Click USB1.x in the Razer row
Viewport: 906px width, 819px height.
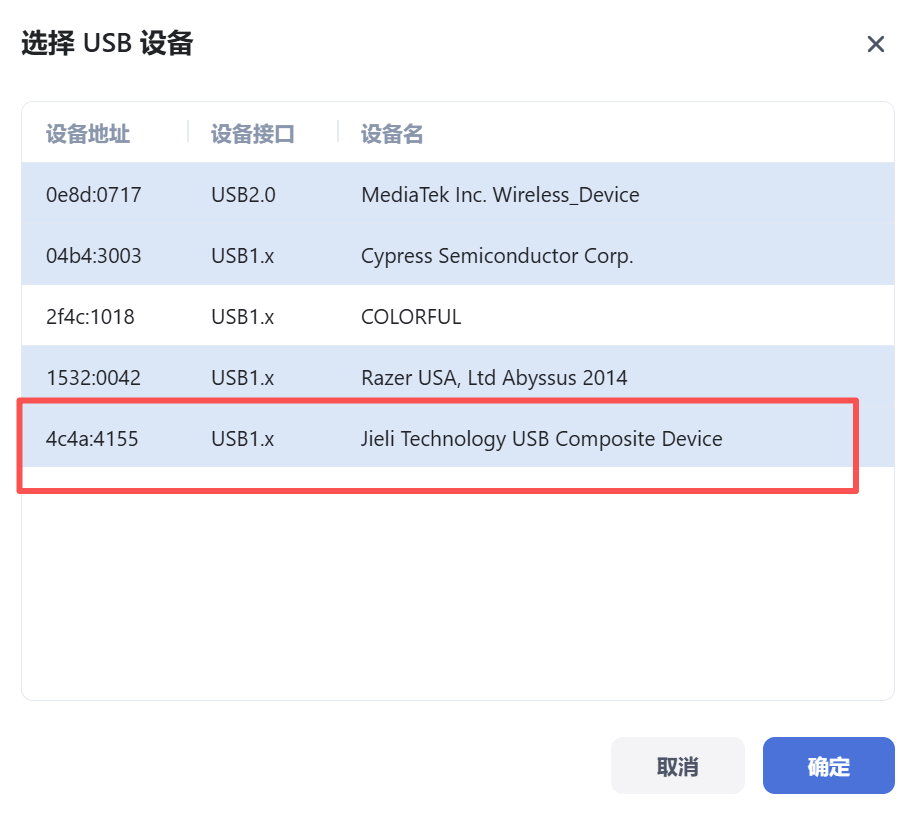[242, 378]
